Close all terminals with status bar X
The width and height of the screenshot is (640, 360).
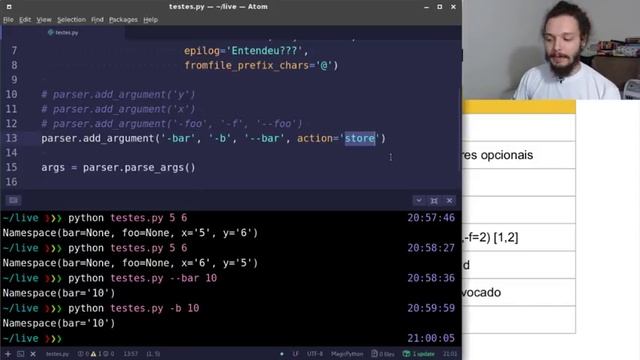[x=33, y=354]
